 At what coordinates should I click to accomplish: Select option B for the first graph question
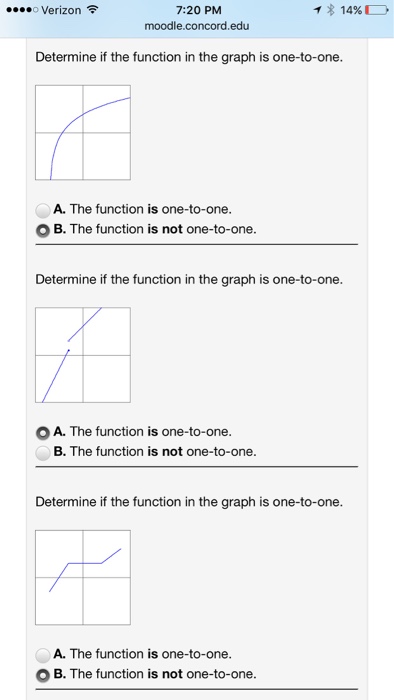43,230
